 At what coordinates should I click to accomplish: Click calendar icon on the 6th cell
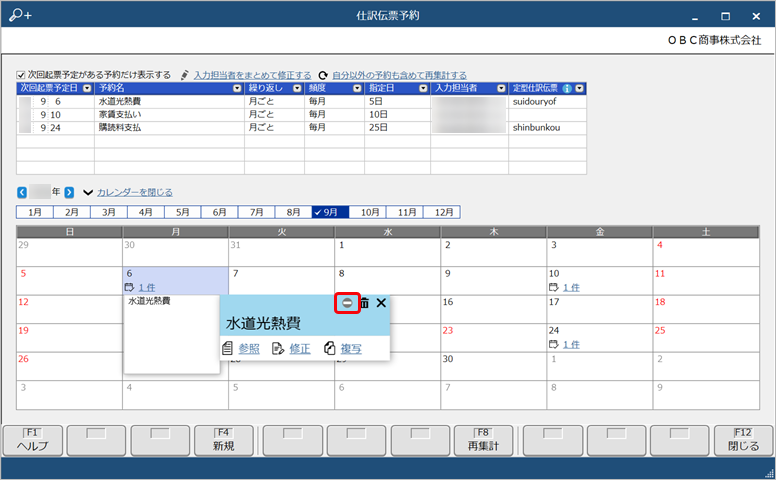(x=130, y=287)
